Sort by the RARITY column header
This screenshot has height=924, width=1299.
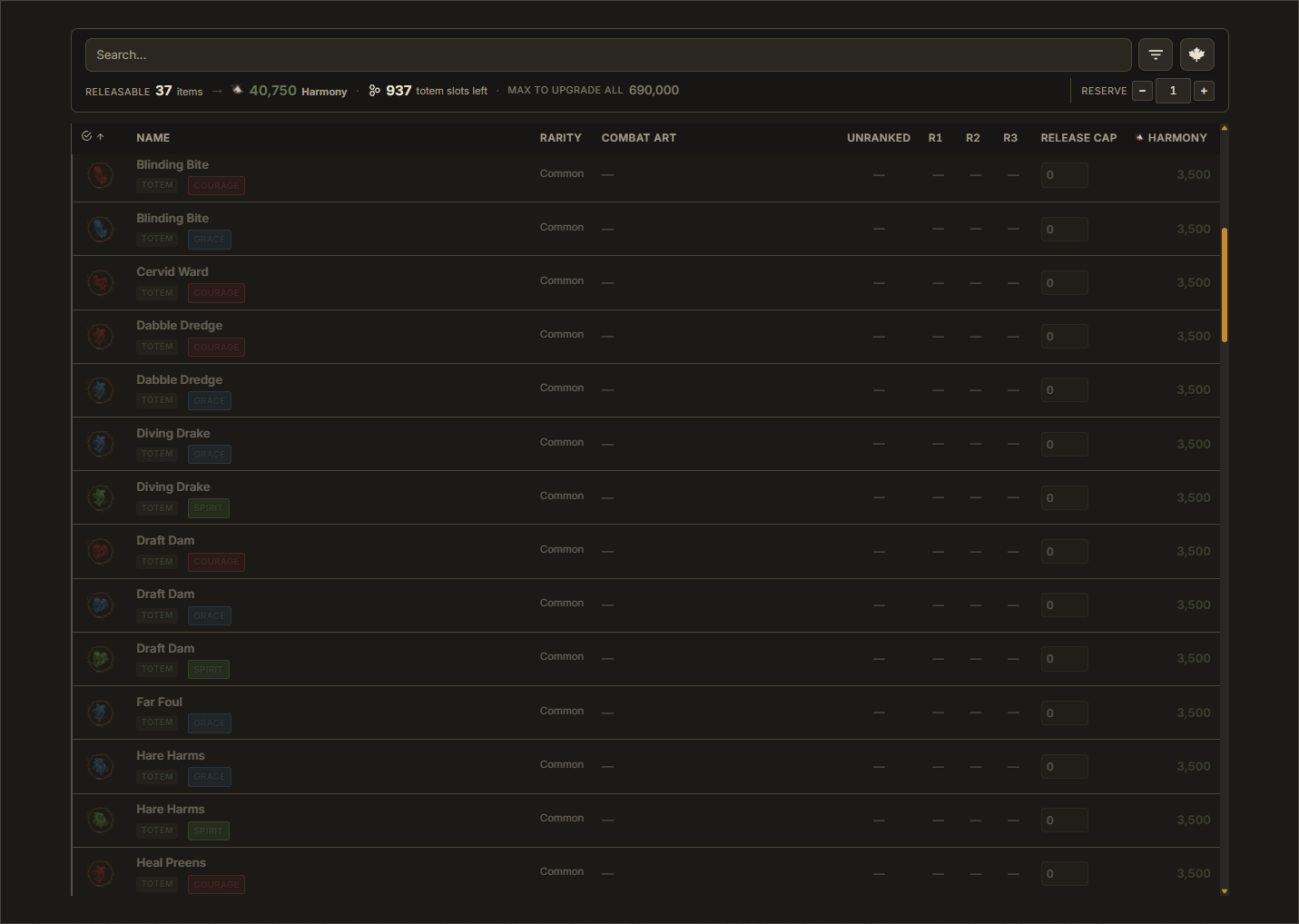pos(561,138)
